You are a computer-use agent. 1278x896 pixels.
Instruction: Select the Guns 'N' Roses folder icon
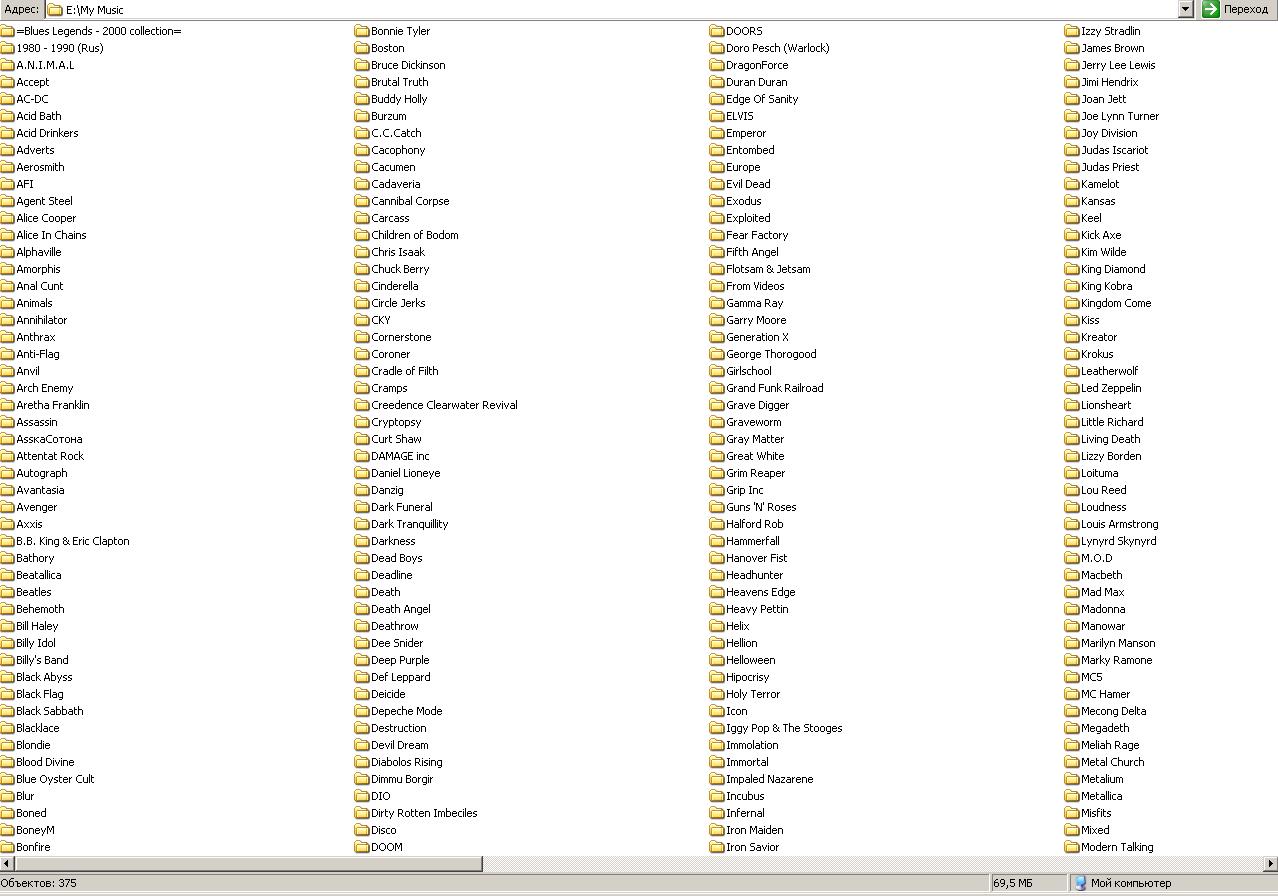tap(717, 507)
